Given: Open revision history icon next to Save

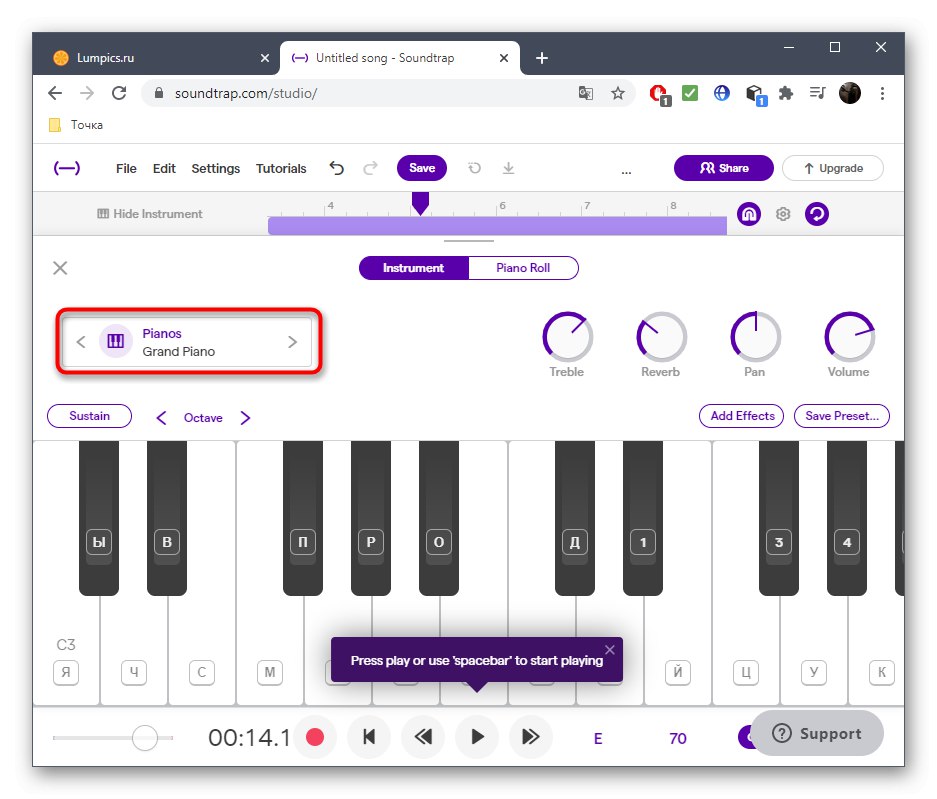Looking at the screenshot, I should [474, 169].
